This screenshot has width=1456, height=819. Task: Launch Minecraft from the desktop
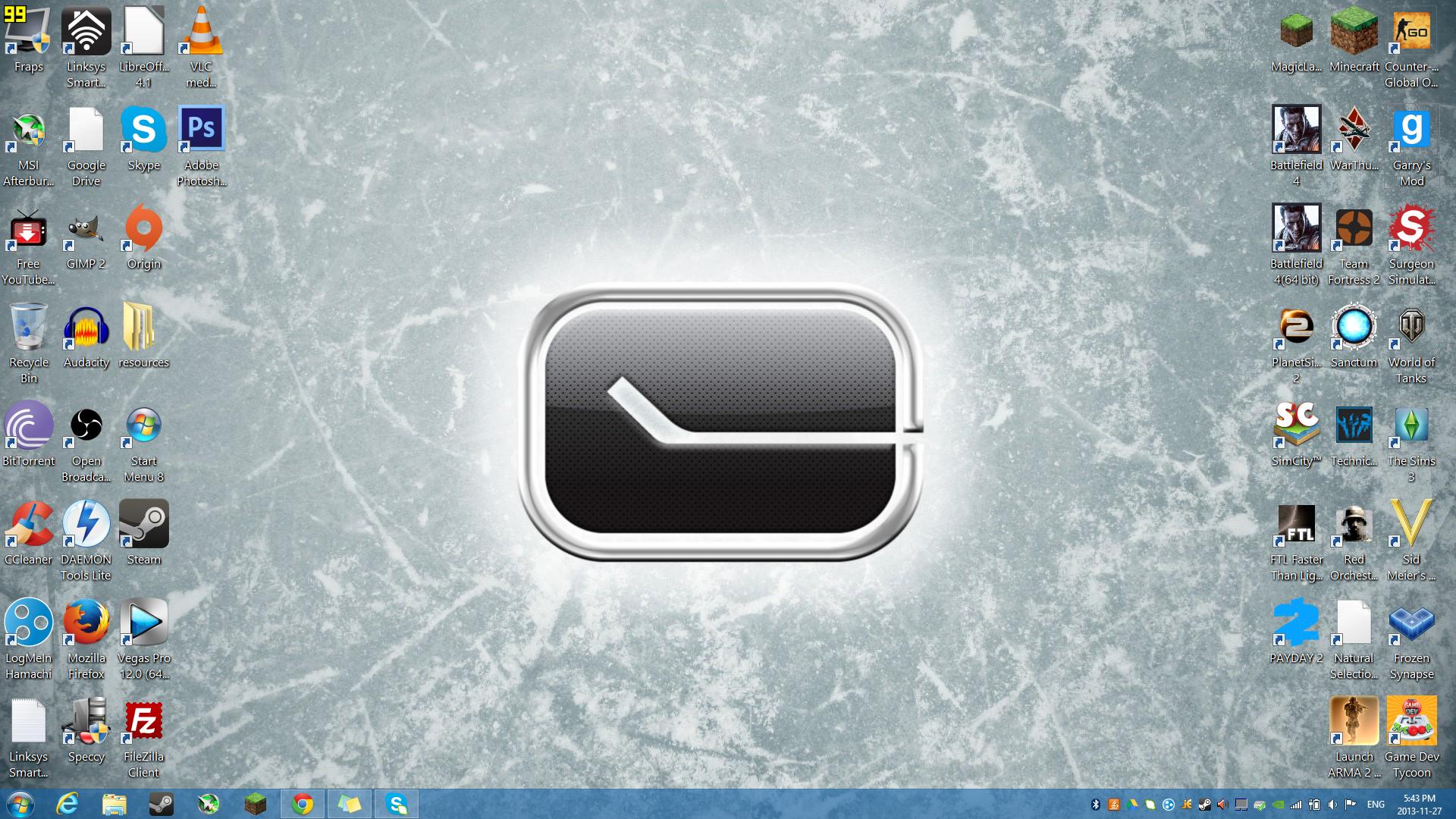(1354, 32)
